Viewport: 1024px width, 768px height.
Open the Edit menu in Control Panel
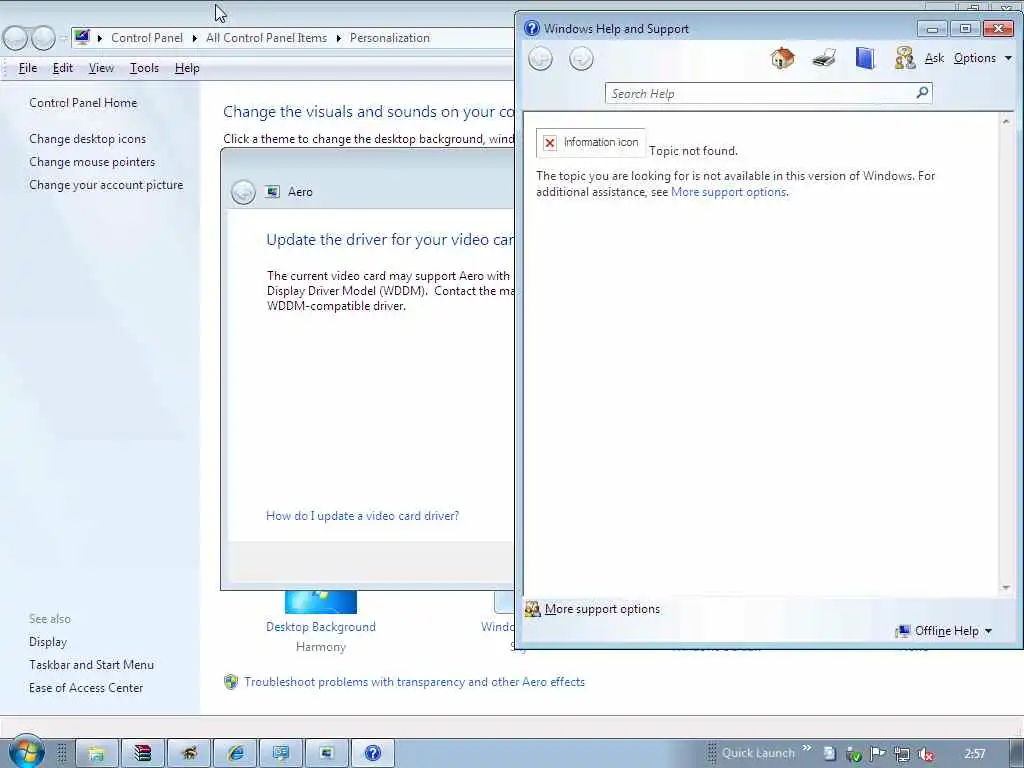click(x=63, y=68)
